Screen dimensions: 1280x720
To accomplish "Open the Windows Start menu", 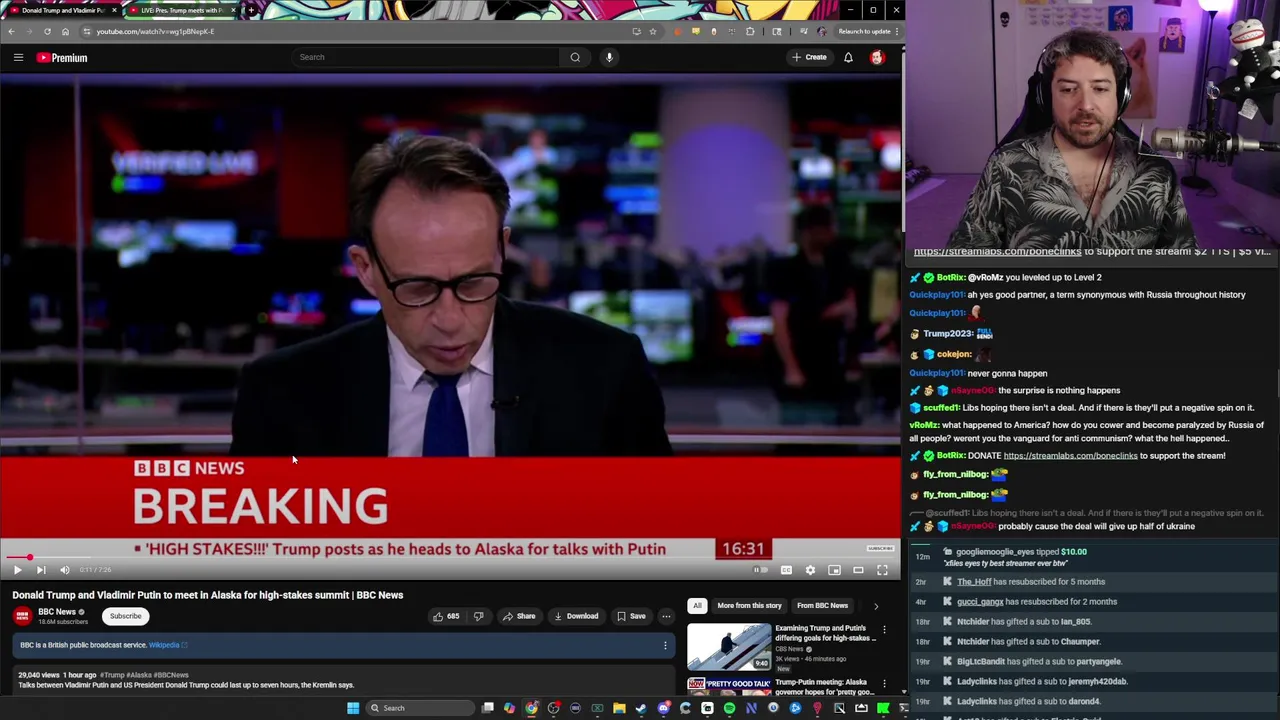I will tap(353, 708).
